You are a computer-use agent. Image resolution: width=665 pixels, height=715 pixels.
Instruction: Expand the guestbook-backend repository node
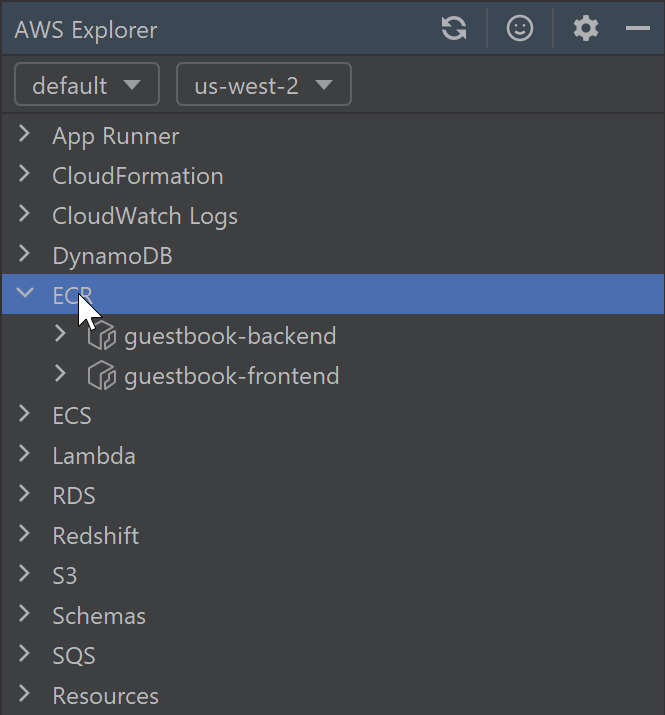point(60,335)
